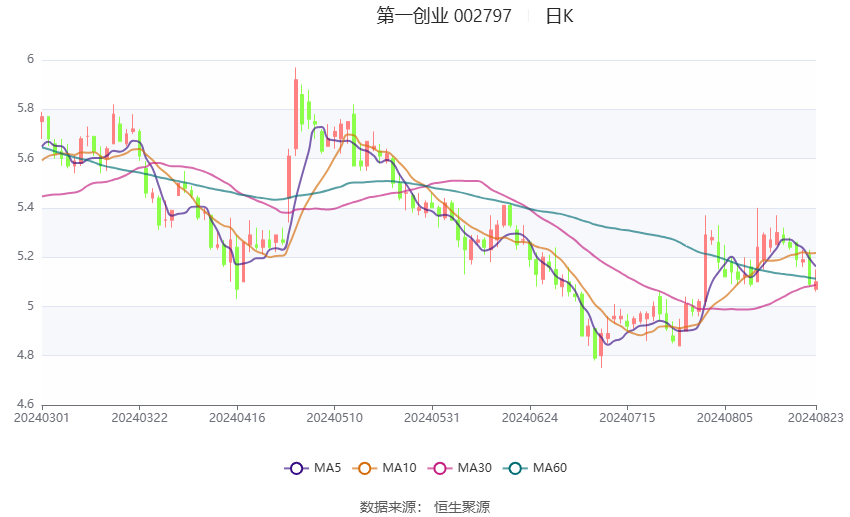850x517 pixels.
Task: Click the x-axis date label 20240805
Action: pyautogui.click(x=725, y=418)
